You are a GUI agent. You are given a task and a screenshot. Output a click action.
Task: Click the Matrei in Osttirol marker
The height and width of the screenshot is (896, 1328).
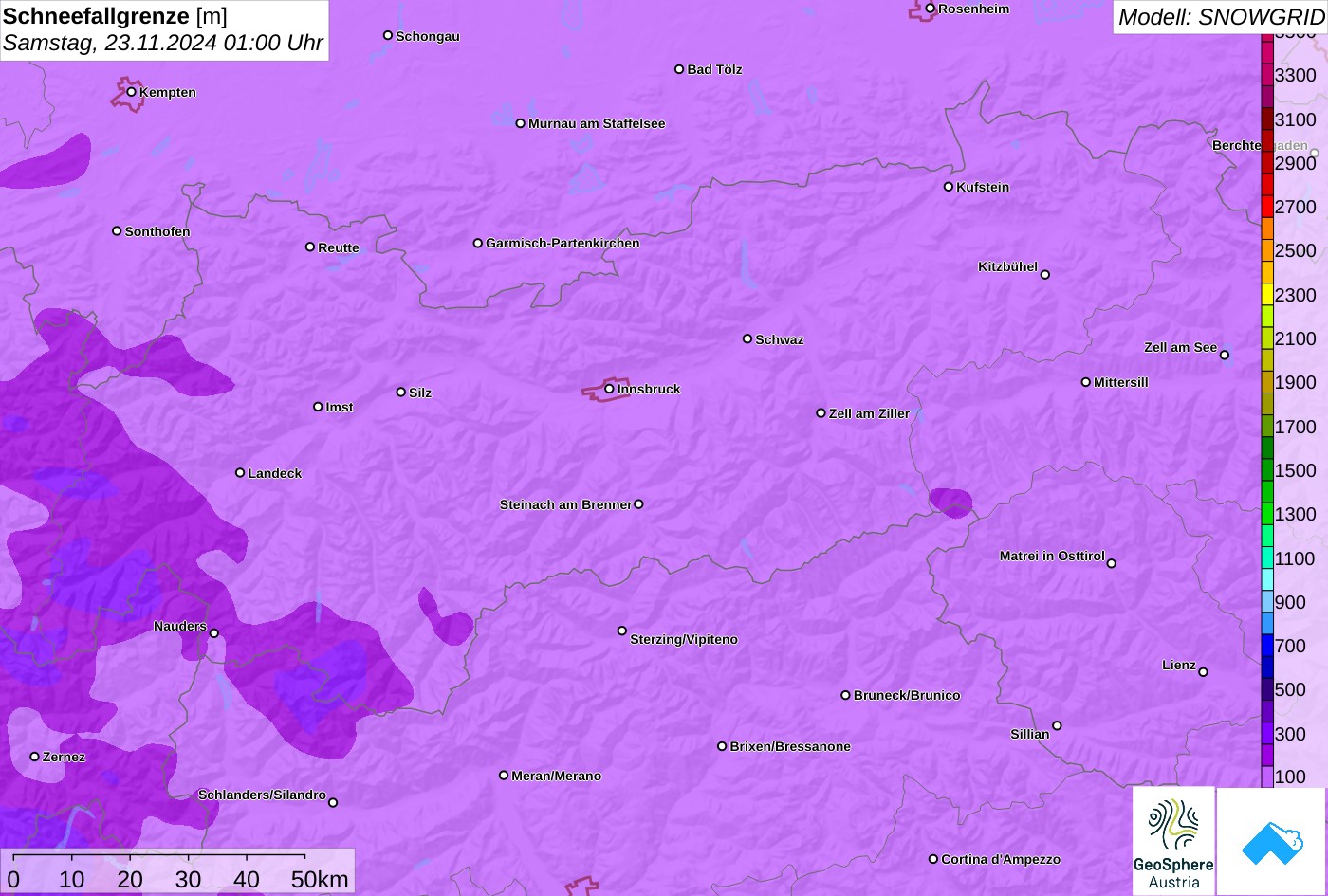coord(1112,563)
